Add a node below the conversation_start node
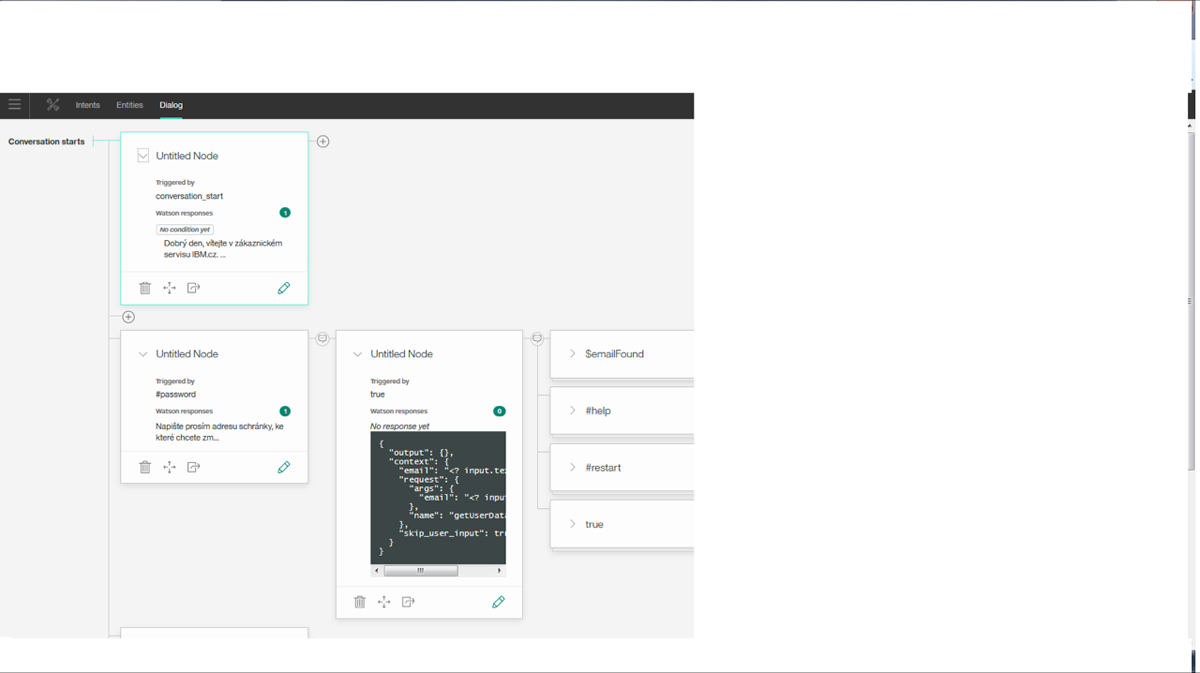The width and height of the screenshot is (1200, 673). point(128,317)
